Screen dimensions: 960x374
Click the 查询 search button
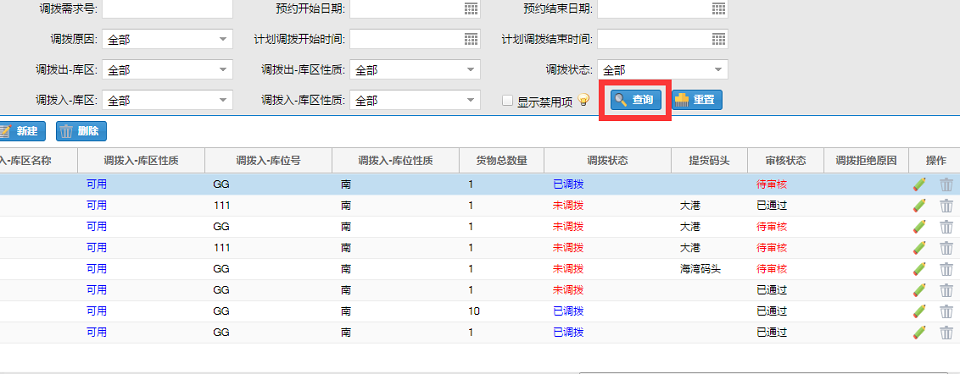[636, 100]
